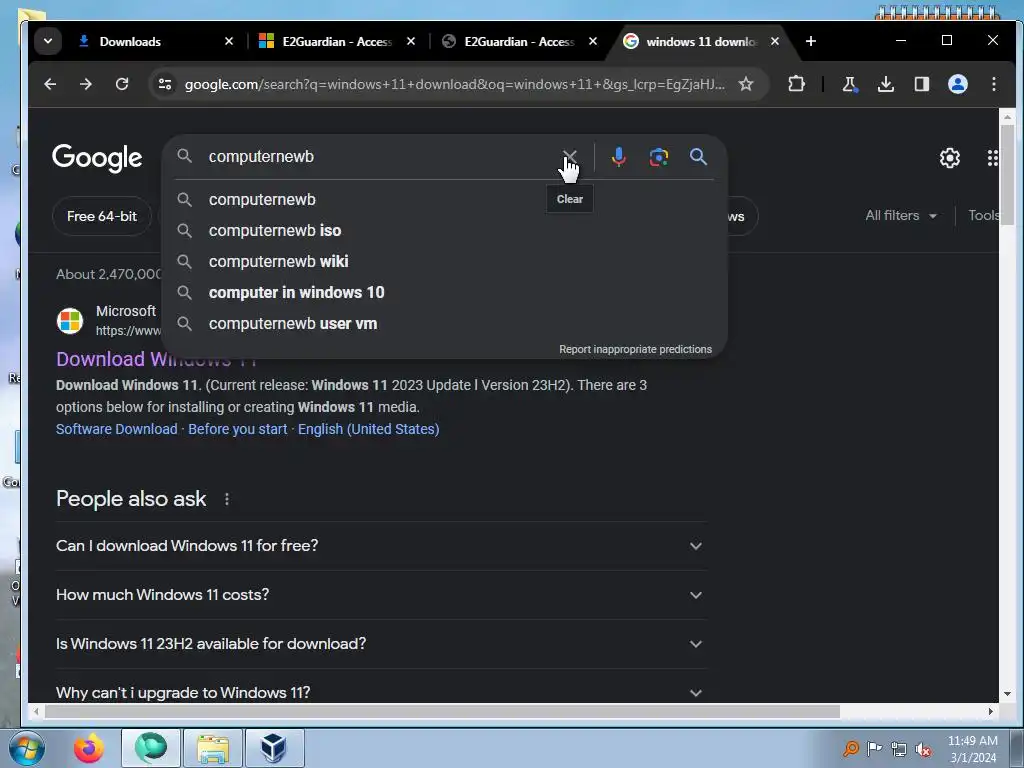Open People also ask options menu

coord(227,499)
